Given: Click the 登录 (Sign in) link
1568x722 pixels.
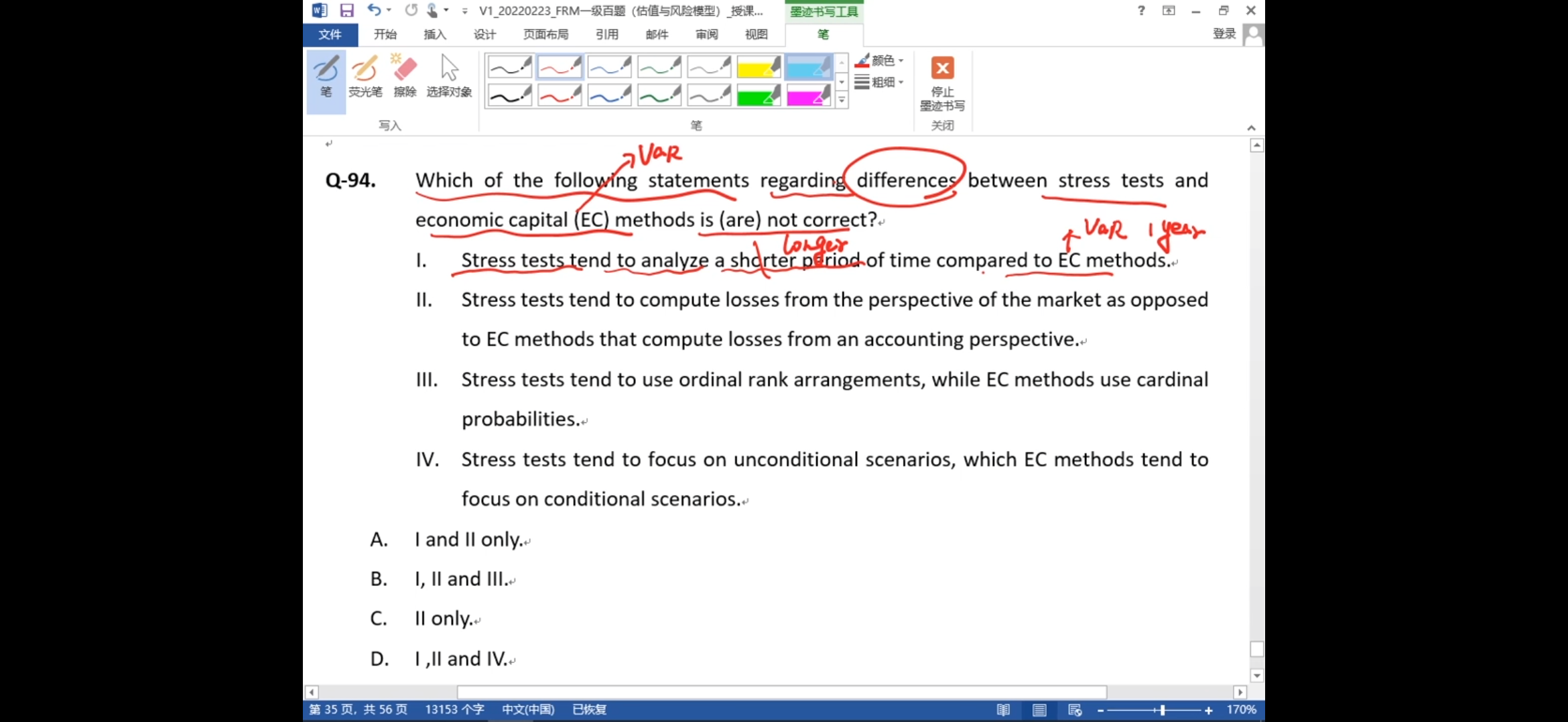Looking at the screenshot, I should (x=1224, y=34).
